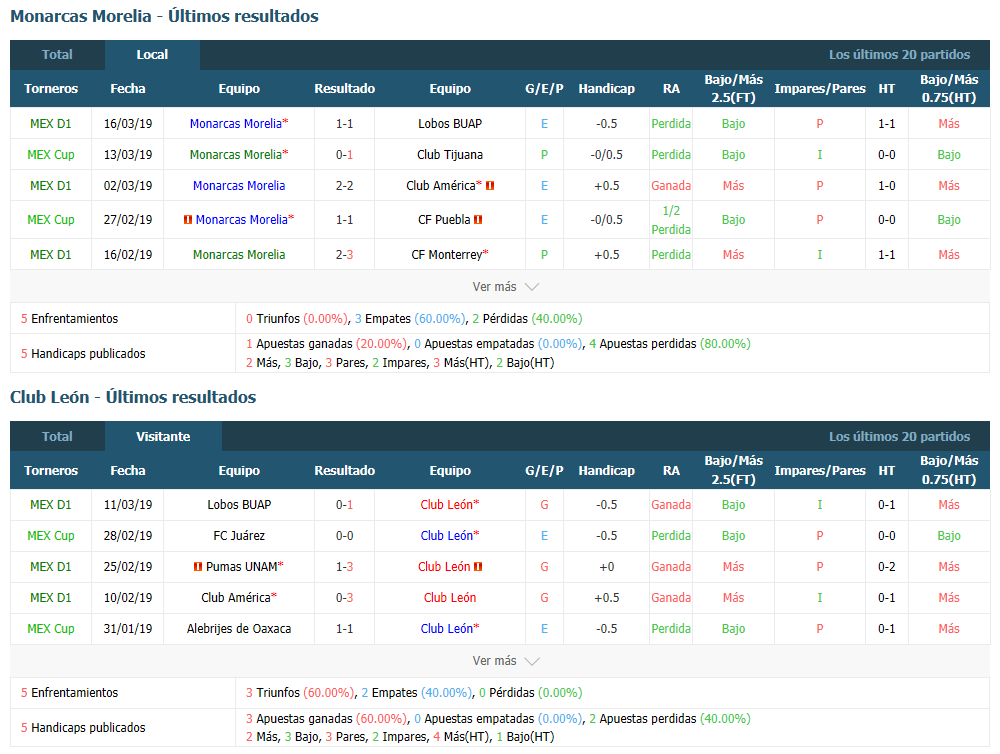Open MEX D1 tournament on 11/03/19 row
The image size is (1000, 754).
[51, 505]
